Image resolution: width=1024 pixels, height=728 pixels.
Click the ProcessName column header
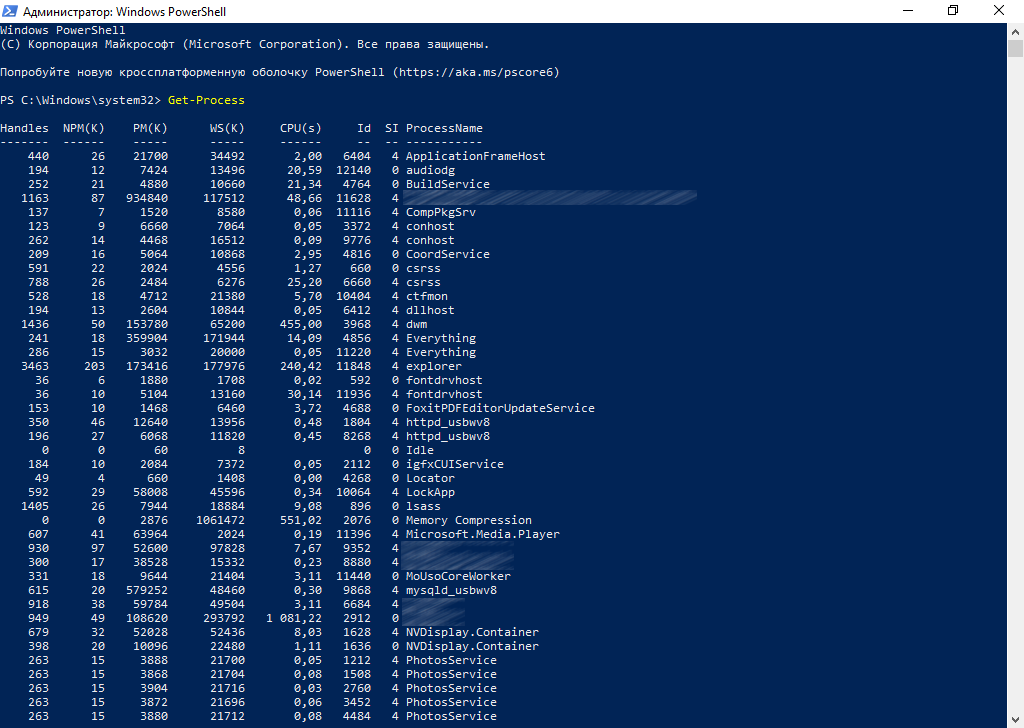pyautogui.click(x=444, y=128)
